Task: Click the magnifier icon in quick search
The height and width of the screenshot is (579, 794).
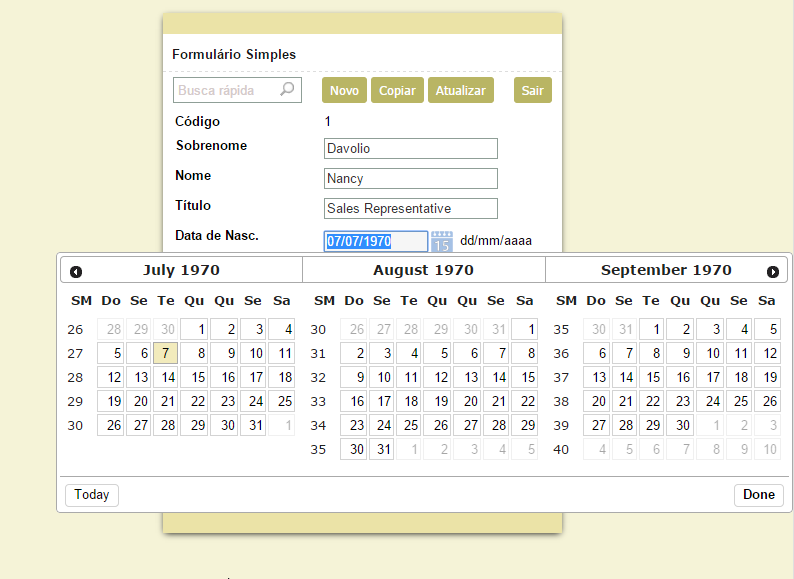Action: [x=287, y=90]
